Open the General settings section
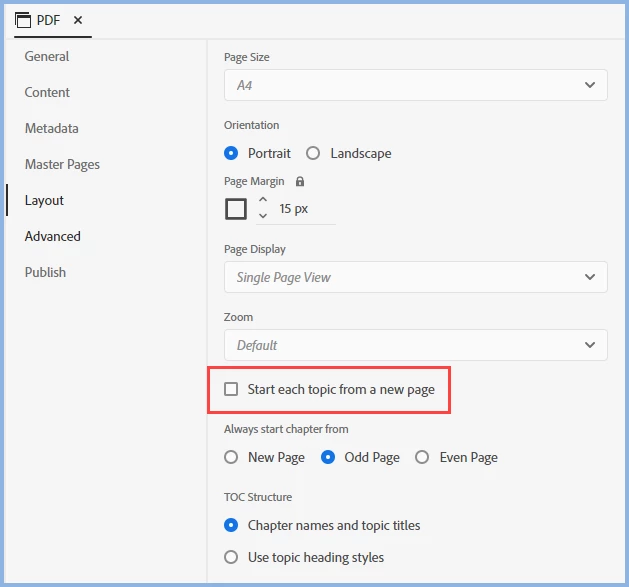Viewport: 629px width, 587px height. (47, 57)
